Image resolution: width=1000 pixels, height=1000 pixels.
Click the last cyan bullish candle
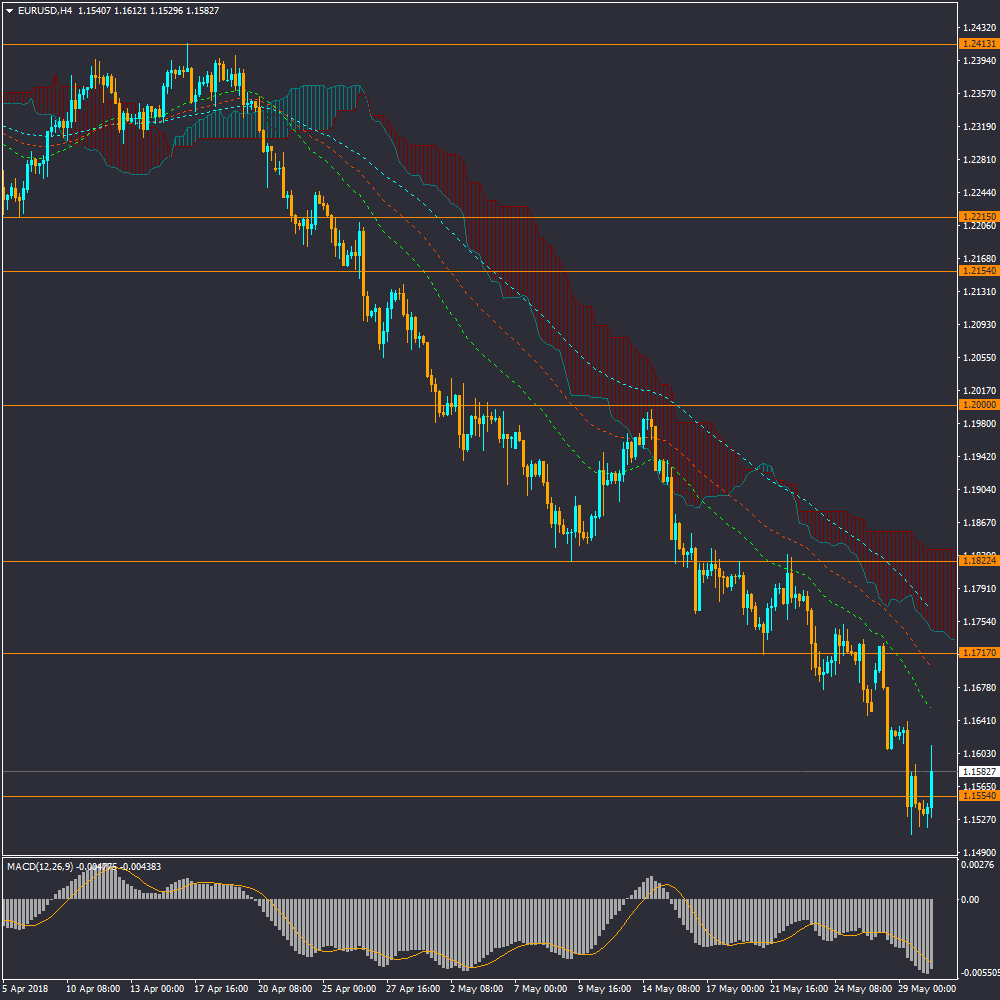tap(931, 790)
